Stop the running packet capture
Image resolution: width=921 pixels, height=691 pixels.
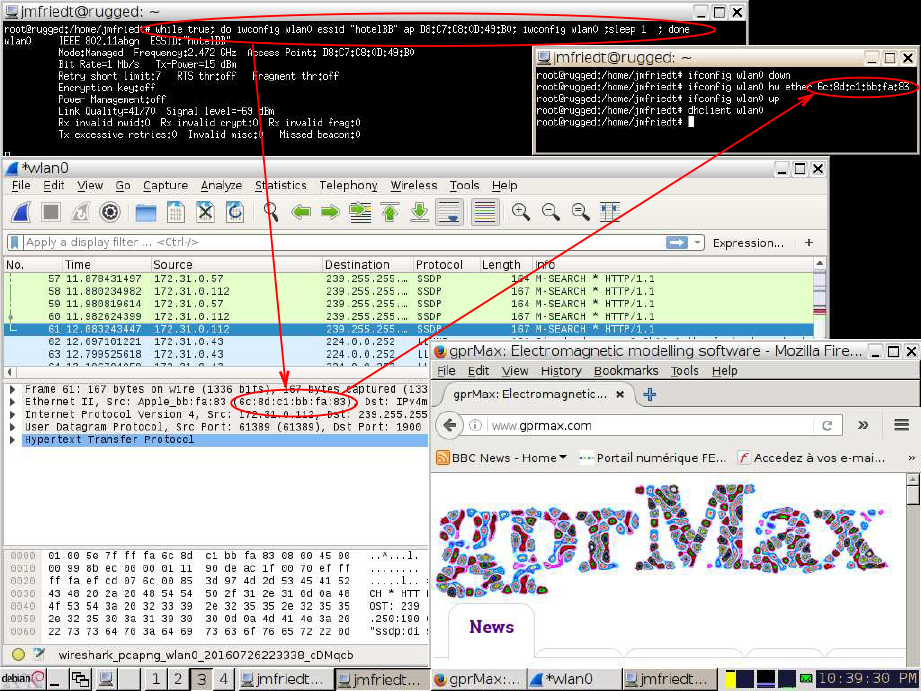pyautogui.click(x=51, y=212)
